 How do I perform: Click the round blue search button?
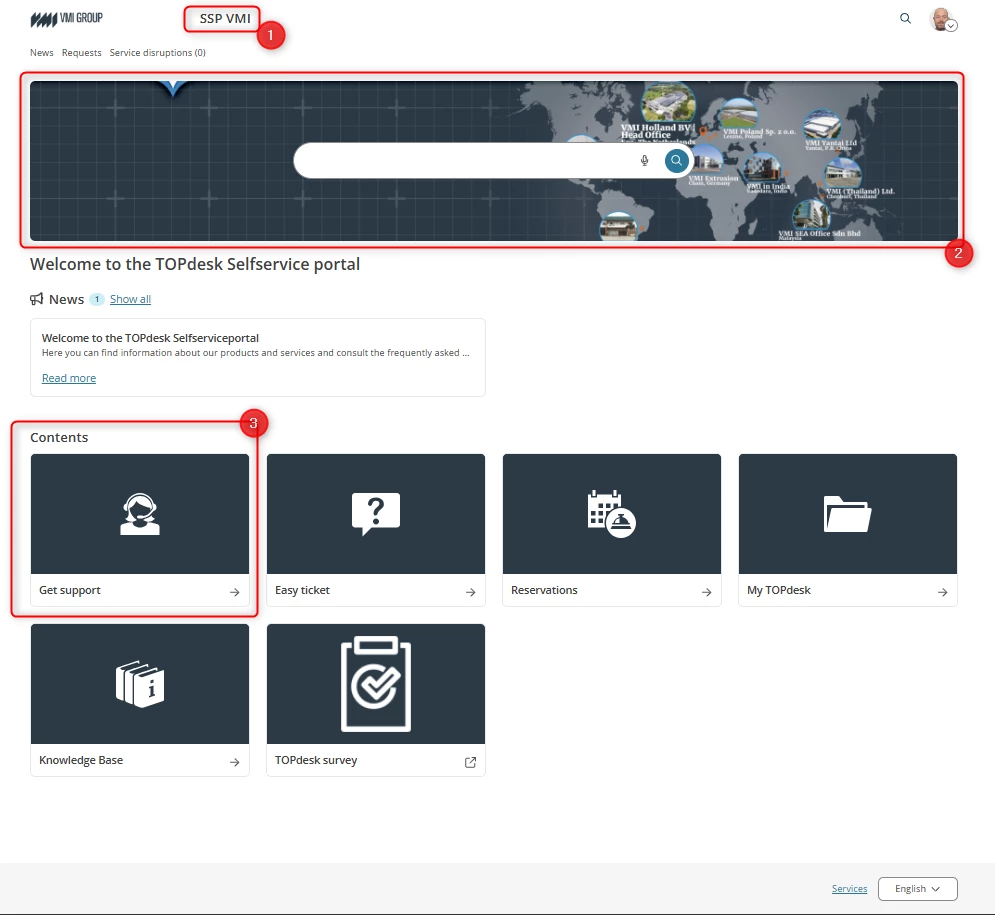pyautogui.click(x=676, y=161)
